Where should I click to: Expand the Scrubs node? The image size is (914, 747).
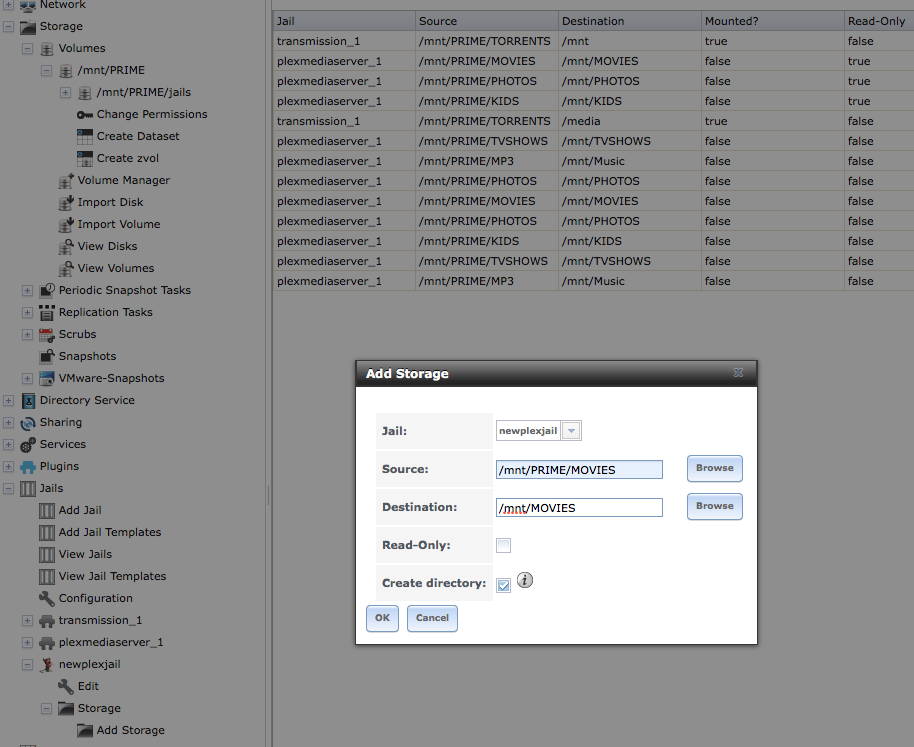coord(27,334)
